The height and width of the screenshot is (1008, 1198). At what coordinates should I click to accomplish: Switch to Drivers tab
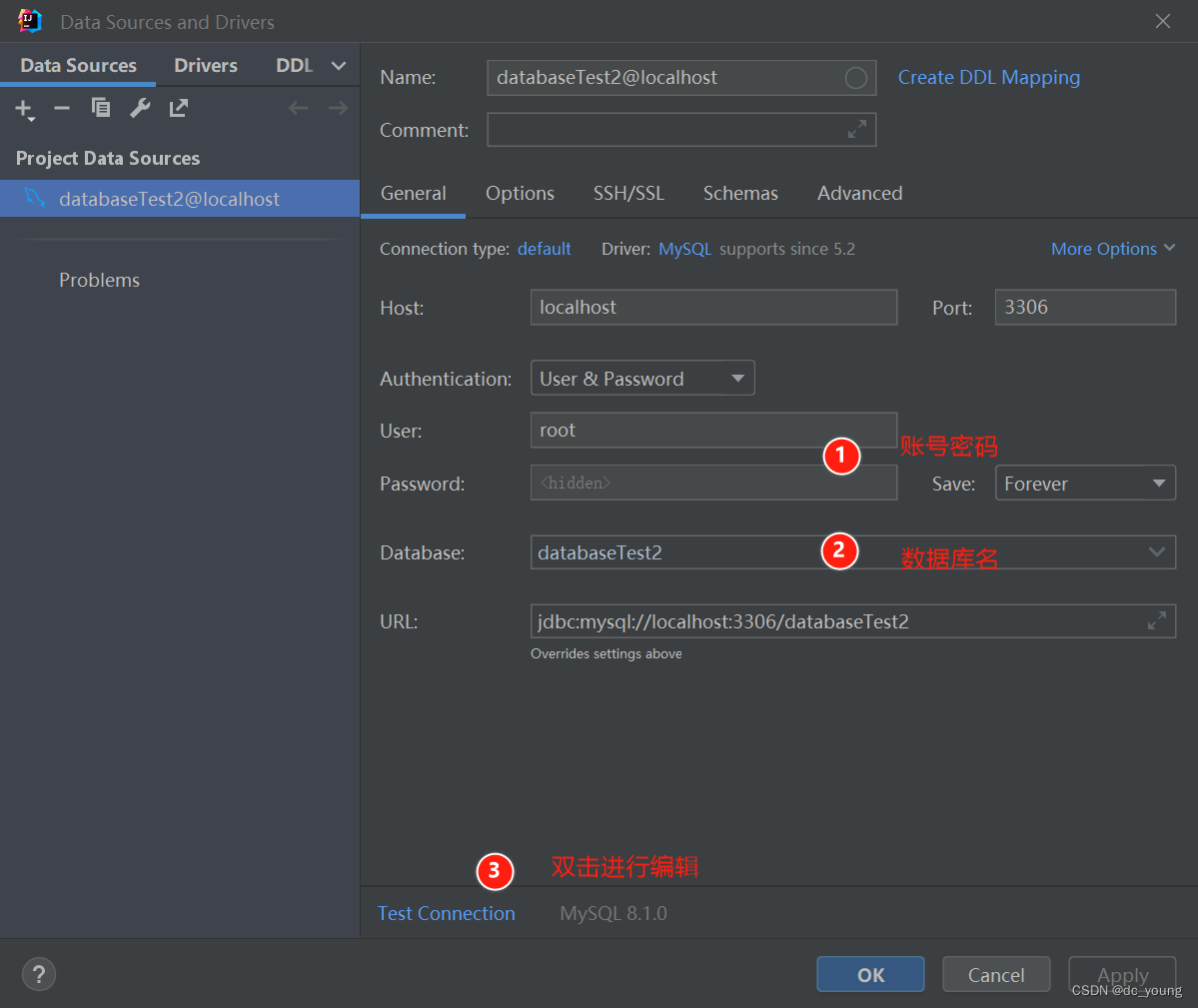[x=206, y=66]
